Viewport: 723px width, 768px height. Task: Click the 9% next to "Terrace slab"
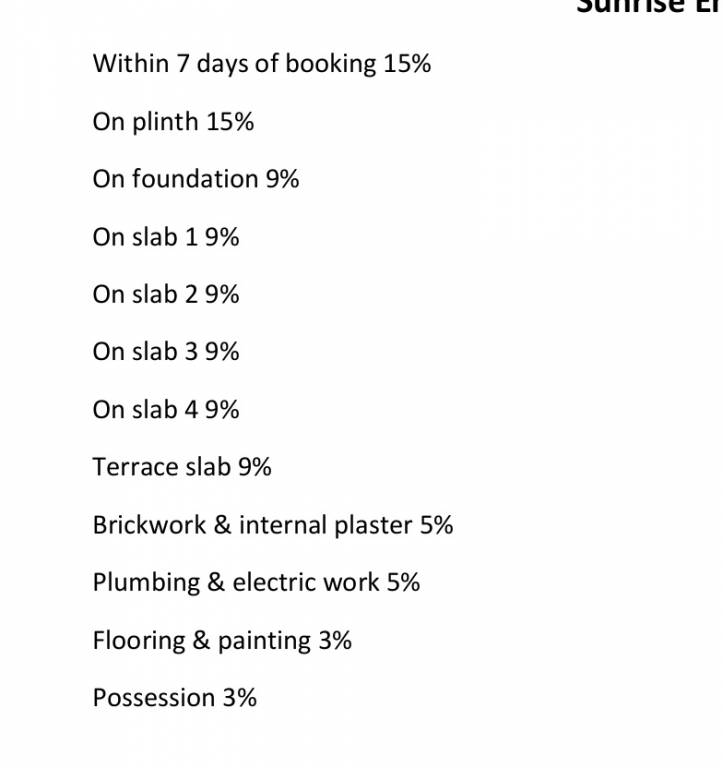[254, 467]
